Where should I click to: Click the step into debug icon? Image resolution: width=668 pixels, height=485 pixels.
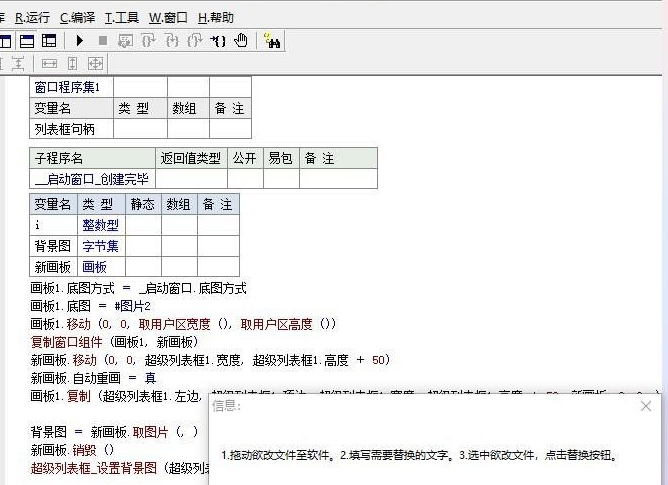[172, 41]
